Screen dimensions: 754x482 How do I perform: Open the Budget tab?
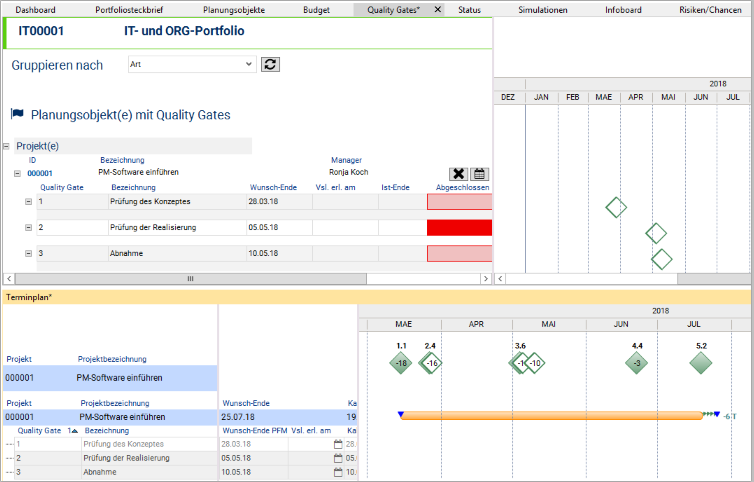[x=315, y=9]
